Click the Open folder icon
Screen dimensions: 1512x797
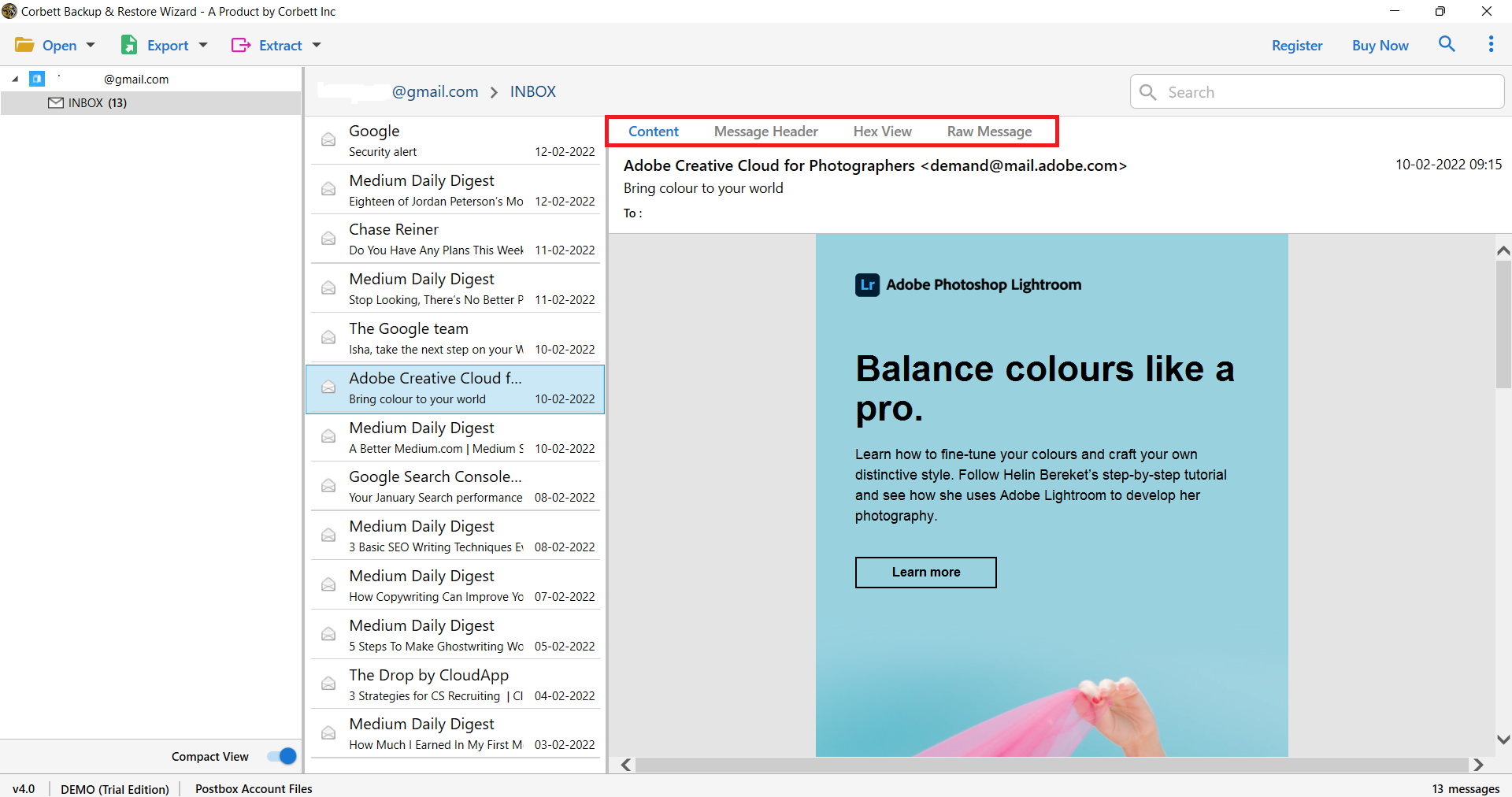click(x=24, y=45)
